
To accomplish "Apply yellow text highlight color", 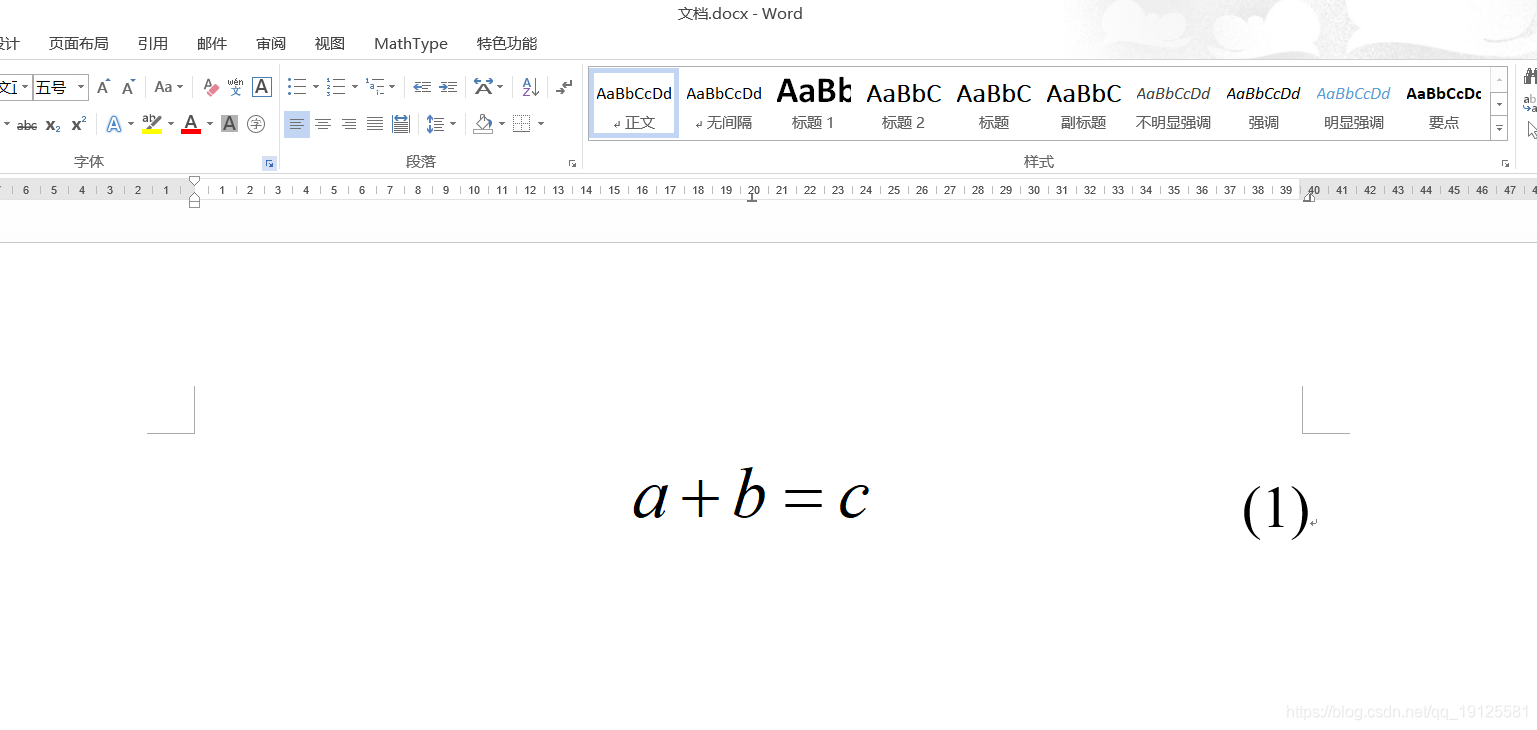I will tap(151, 124).
